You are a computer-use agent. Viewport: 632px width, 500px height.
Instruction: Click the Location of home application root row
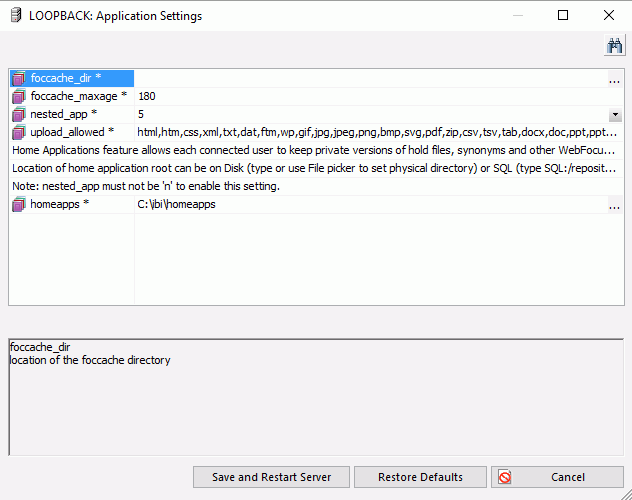pos(316,168)
